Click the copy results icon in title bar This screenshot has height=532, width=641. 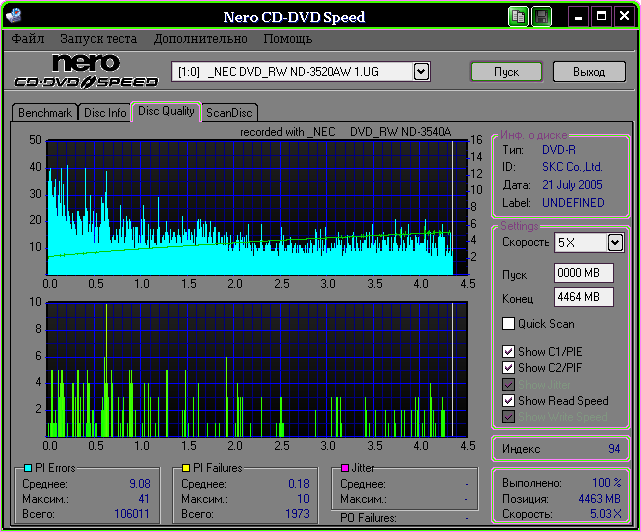point(518,17)
